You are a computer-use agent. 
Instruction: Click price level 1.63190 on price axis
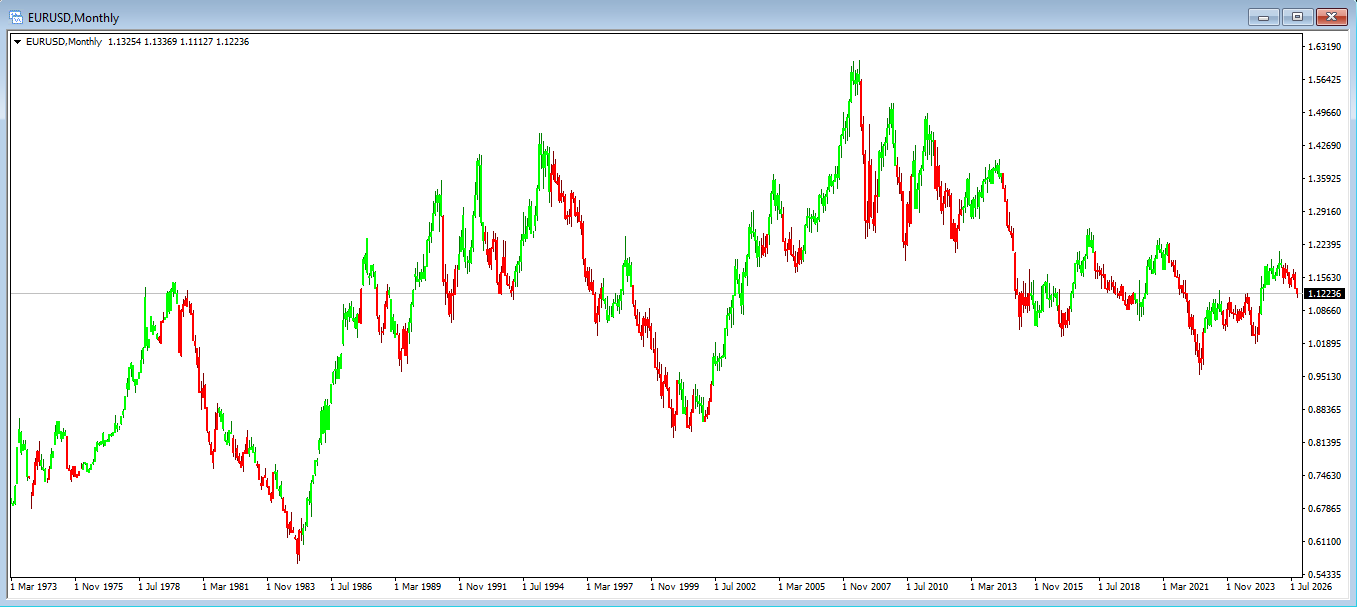(x=1324, y=47)
